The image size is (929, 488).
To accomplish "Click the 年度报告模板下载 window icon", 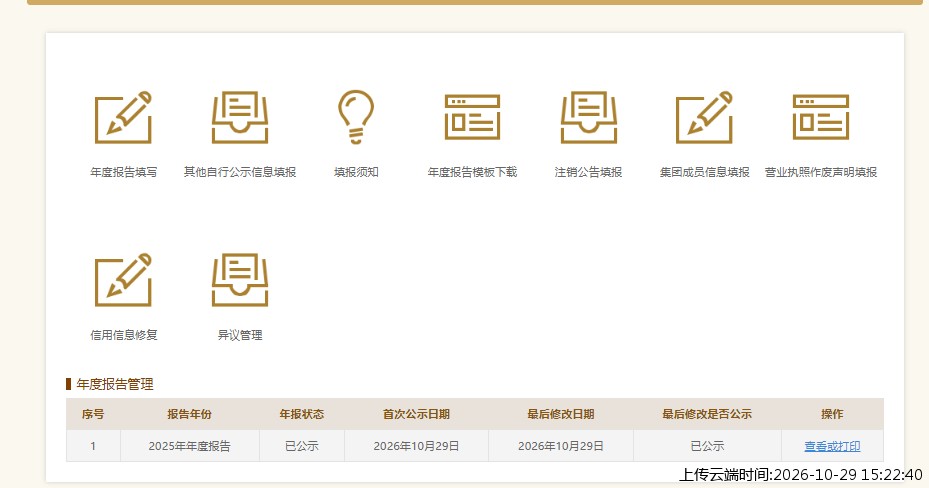I will click(x=472, y=117).
